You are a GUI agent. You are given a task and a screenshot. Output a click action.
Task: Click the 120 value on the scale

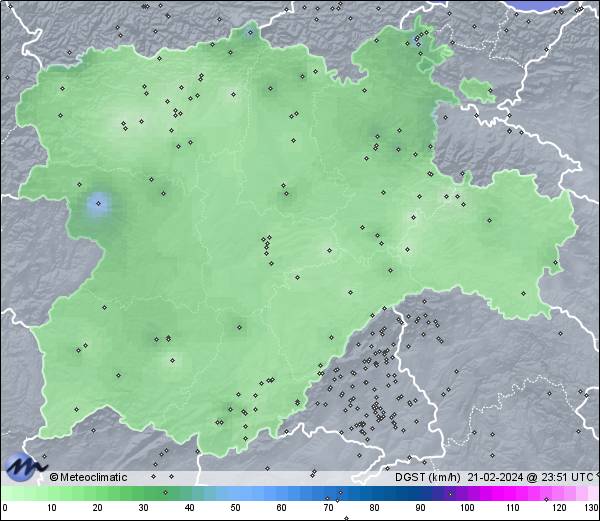point(559,508)
